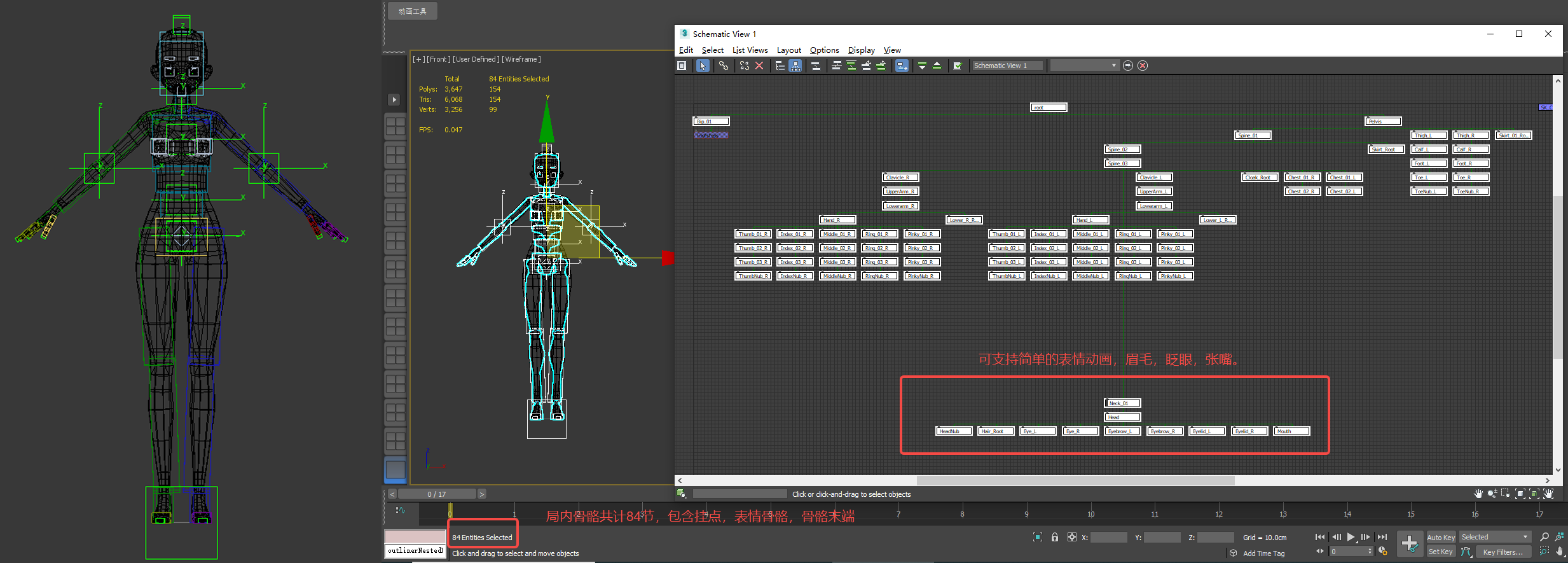The width and height of the screenshot is (1568, 563).
Task: Switch to Hierarchy Mode layout icon
Action: coord(780,66)
